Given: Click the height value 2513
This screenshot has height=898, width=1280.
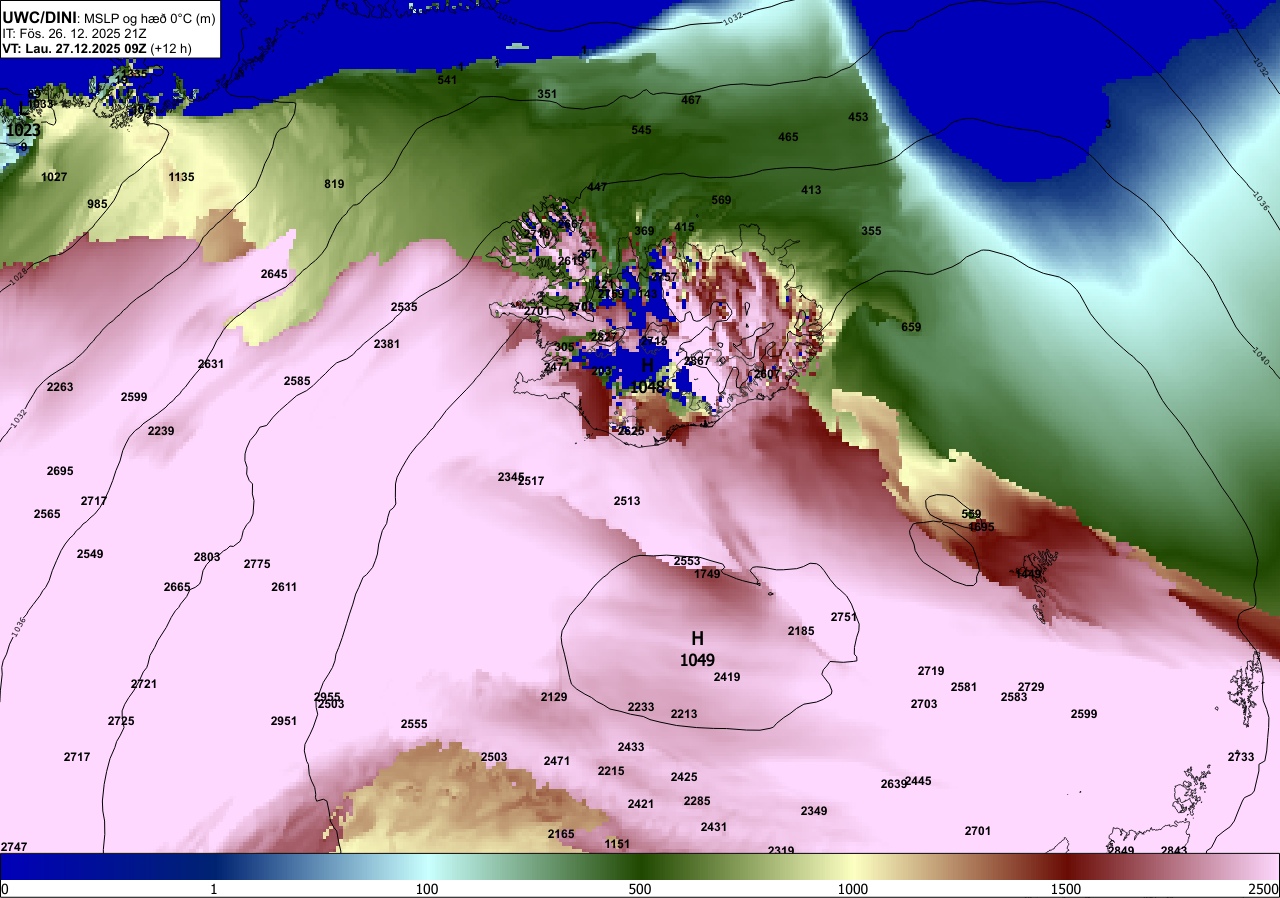Looking at the screenshot, I should 627,501.
